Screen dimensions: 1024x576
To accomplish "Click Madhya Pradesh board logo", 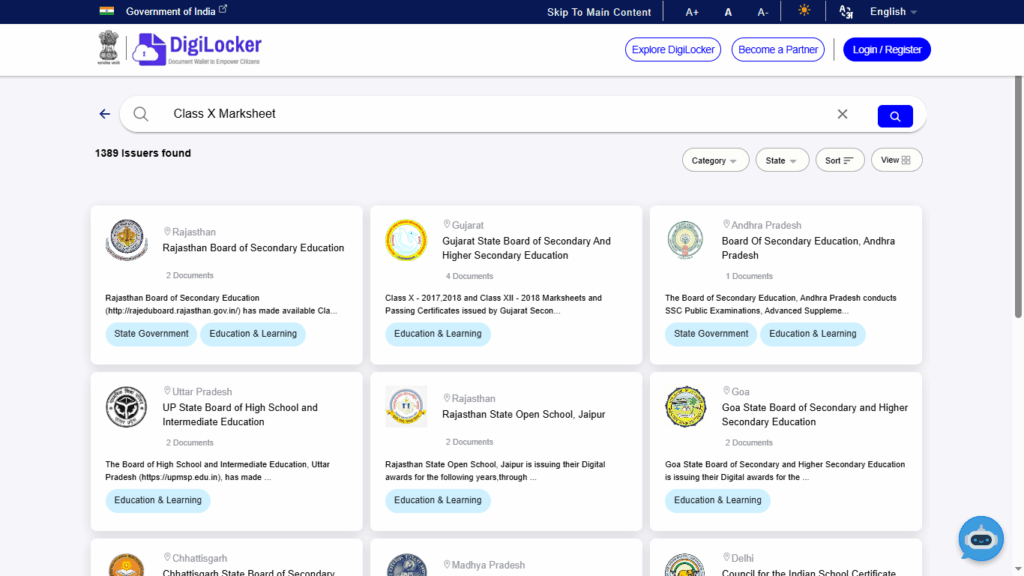I will (x=406, y=565).
